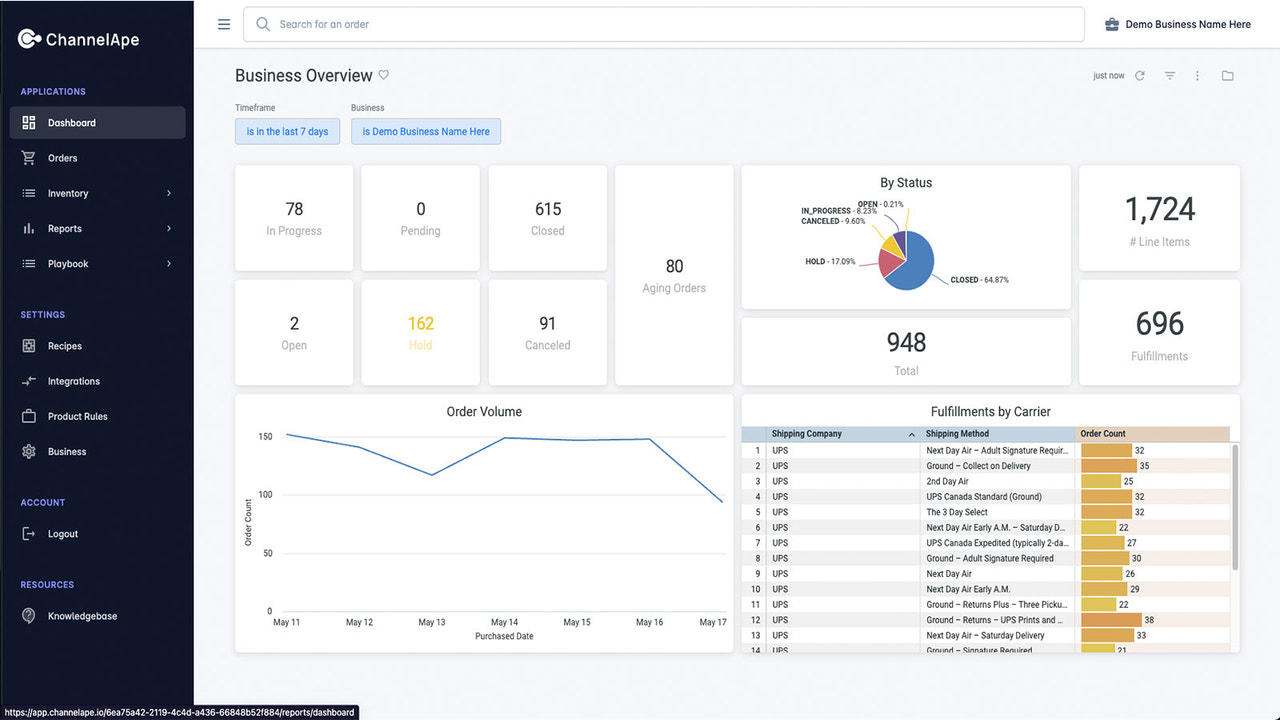Expand the Playbook section
1280x720 pixels.
(66, 263)
